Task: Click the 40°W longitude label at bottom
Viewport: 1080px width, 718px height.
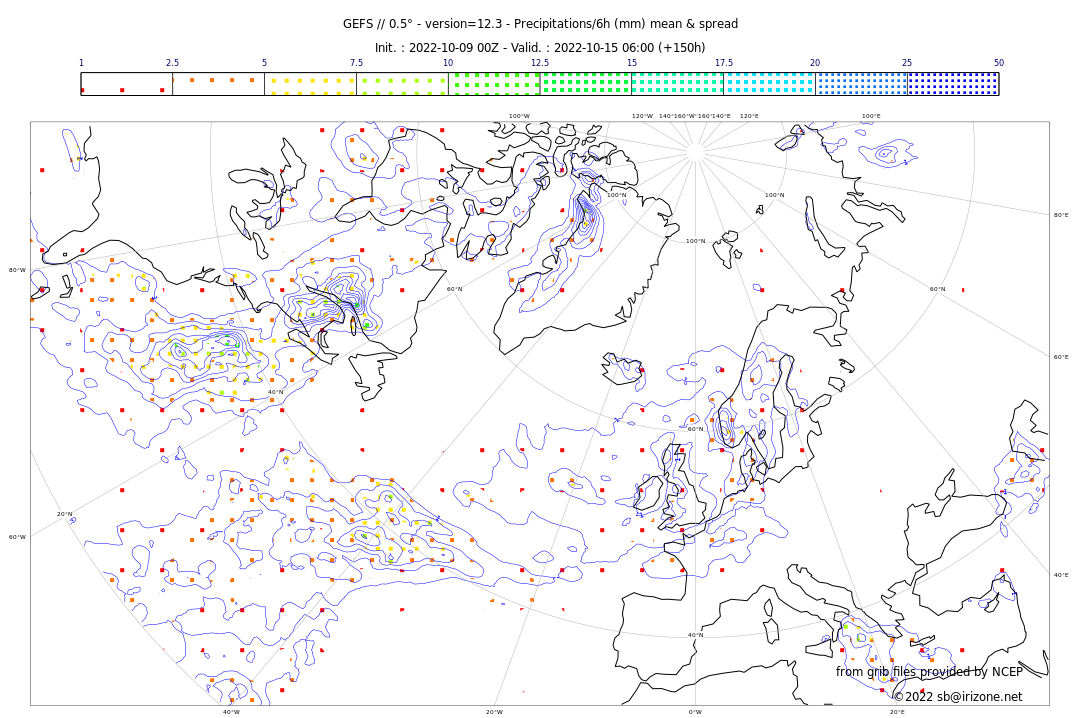Action: coord(231,712)
